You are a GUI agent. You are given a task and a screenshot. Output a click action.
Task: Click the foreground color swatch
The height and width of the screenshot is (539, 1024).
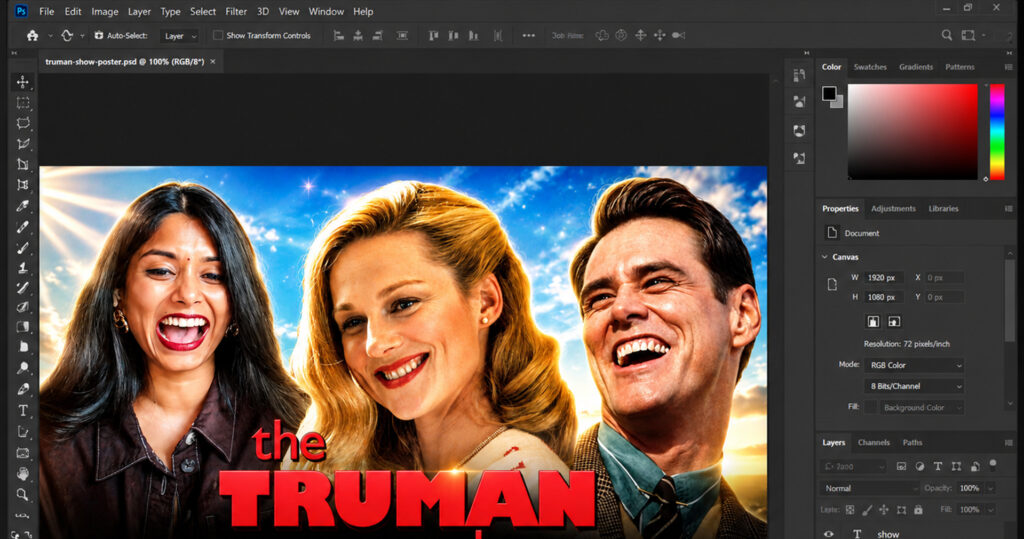[x=829, y=93]
